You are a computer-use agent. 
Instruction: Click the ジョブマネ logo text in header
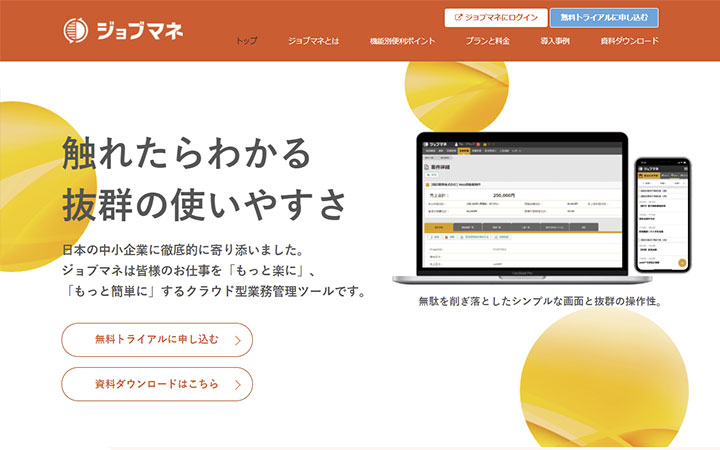pyautogui.click(x=140, y=30)
